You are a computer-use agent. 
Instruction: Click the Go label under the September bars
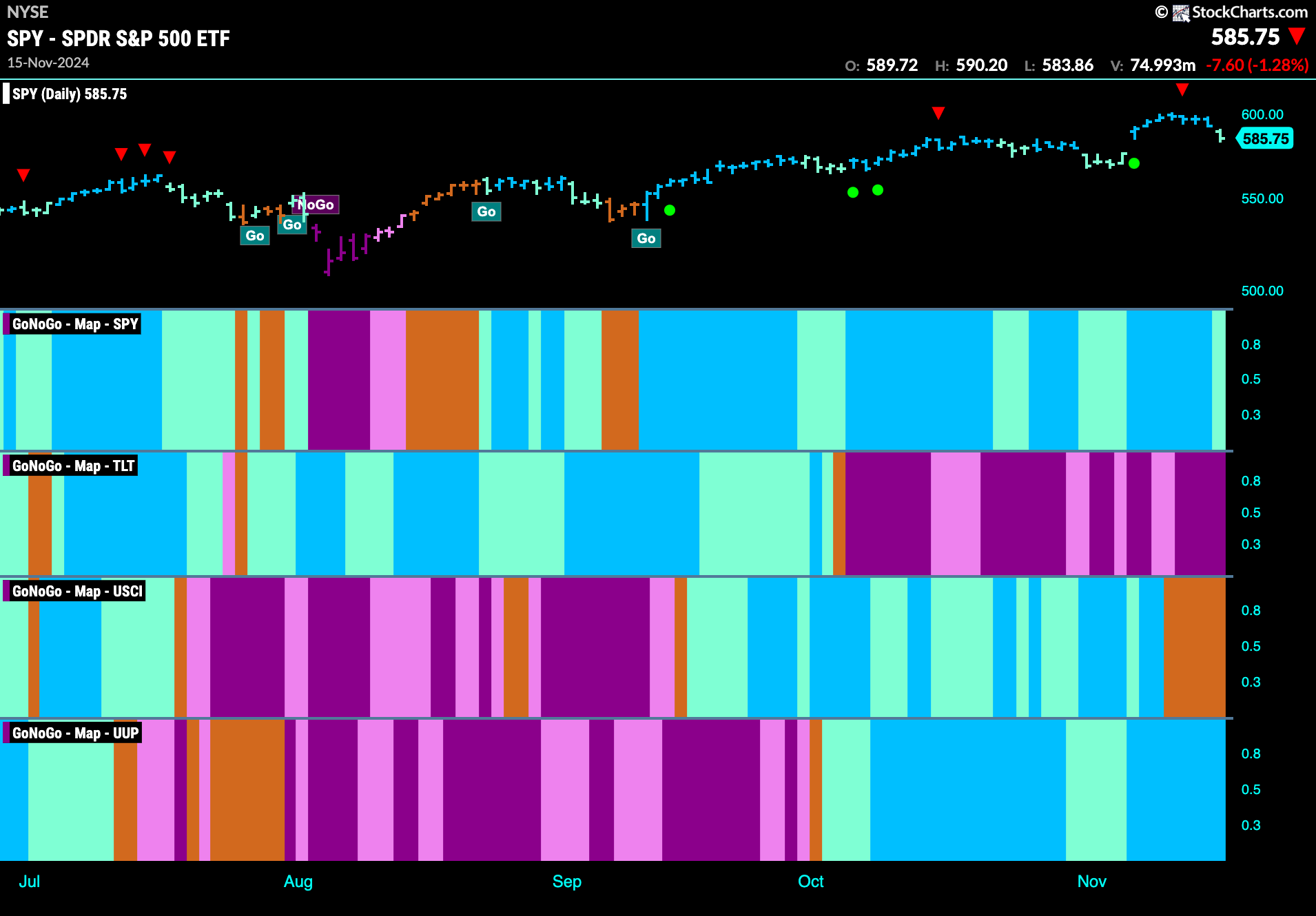646,238
